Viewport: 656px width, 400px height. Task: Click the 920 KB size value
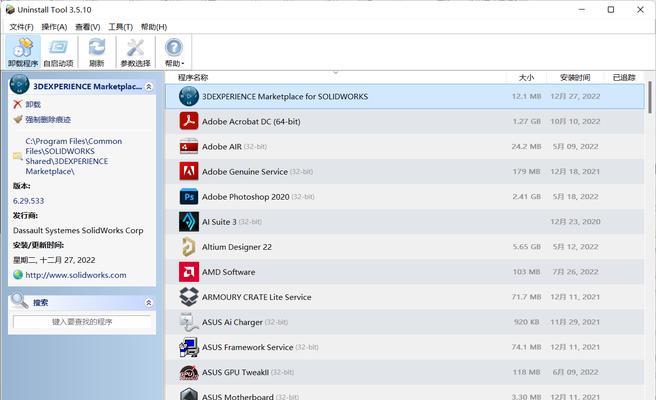click(527, 322)
